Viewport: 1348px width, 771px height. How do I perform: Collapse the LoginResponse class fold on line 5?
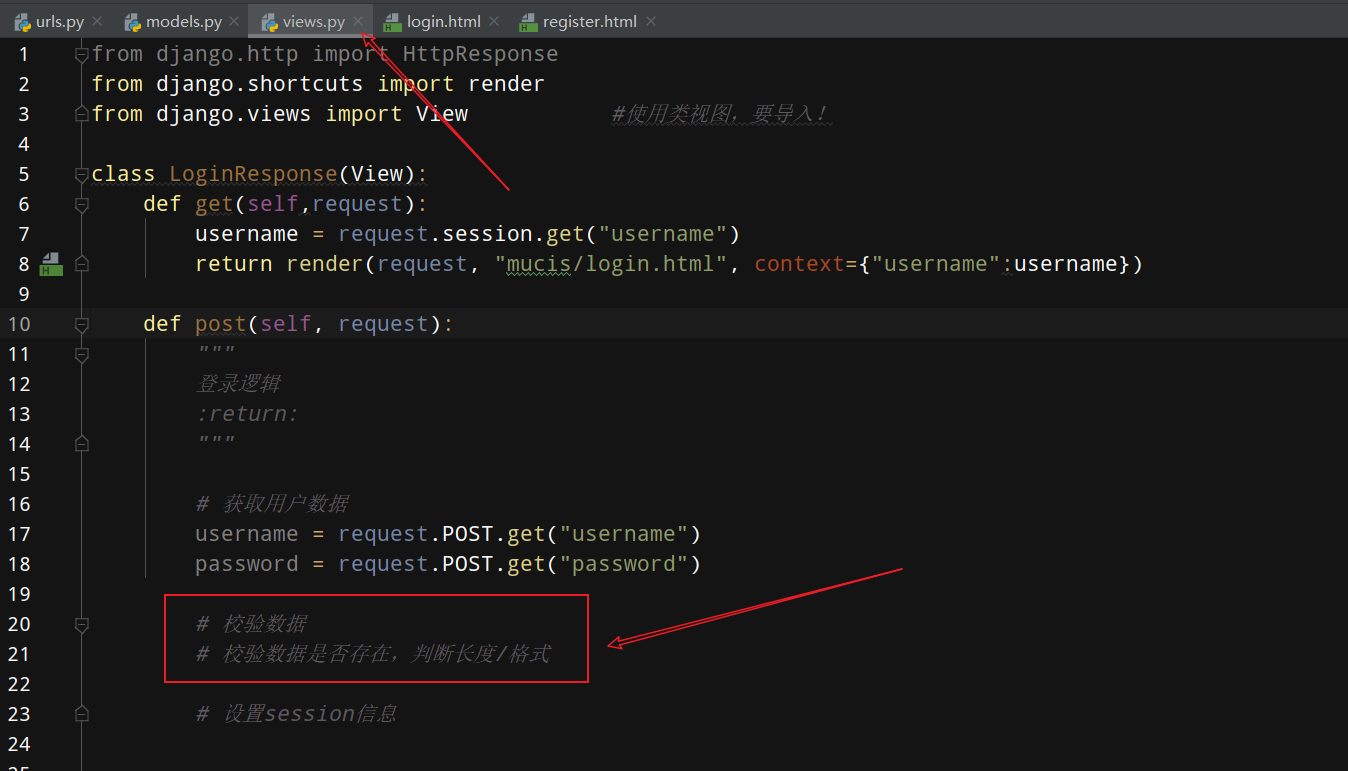click(82, 174)
